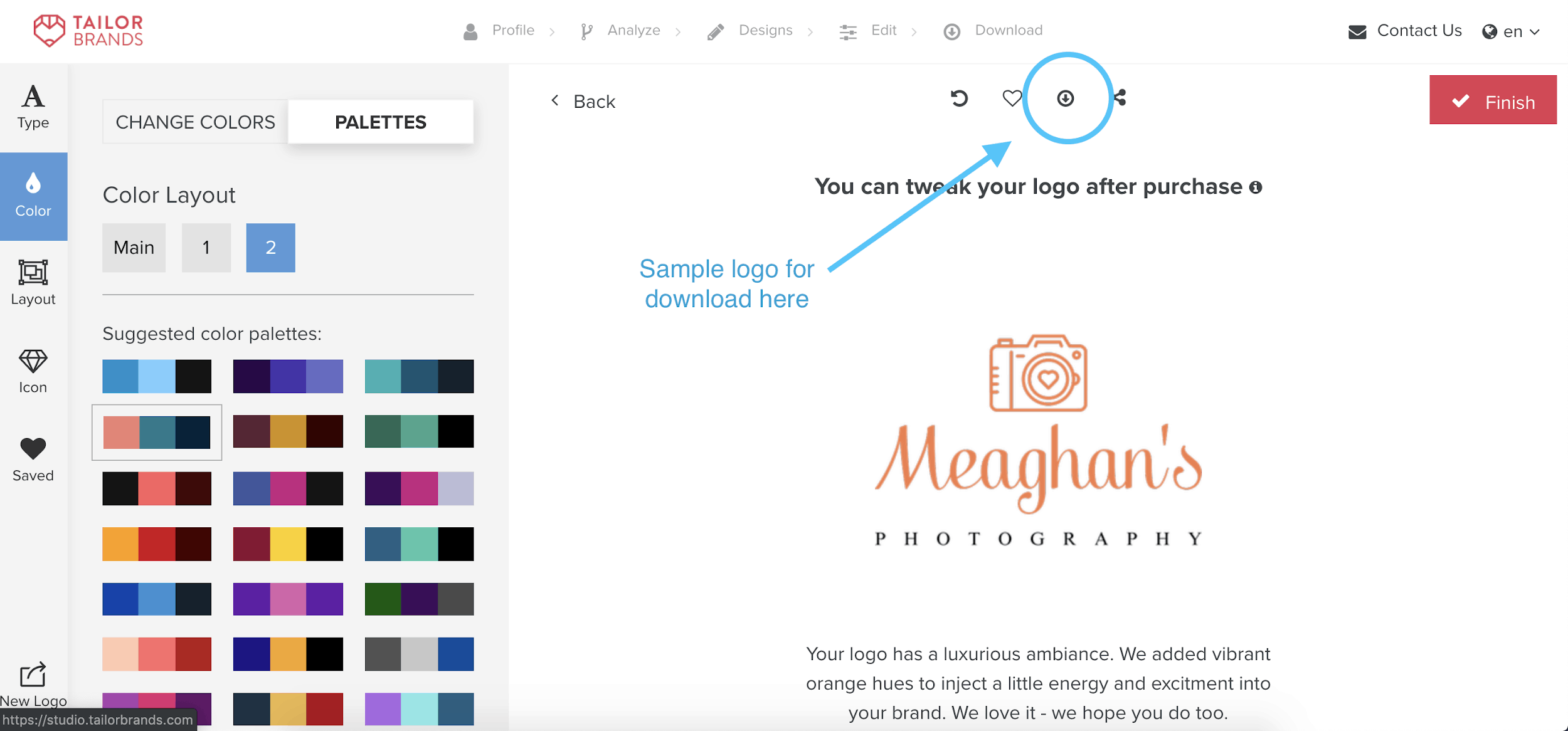The image size is (1568, 731).
Task: Click the heart/favorite logo icon
Action: coord(1012,97)
